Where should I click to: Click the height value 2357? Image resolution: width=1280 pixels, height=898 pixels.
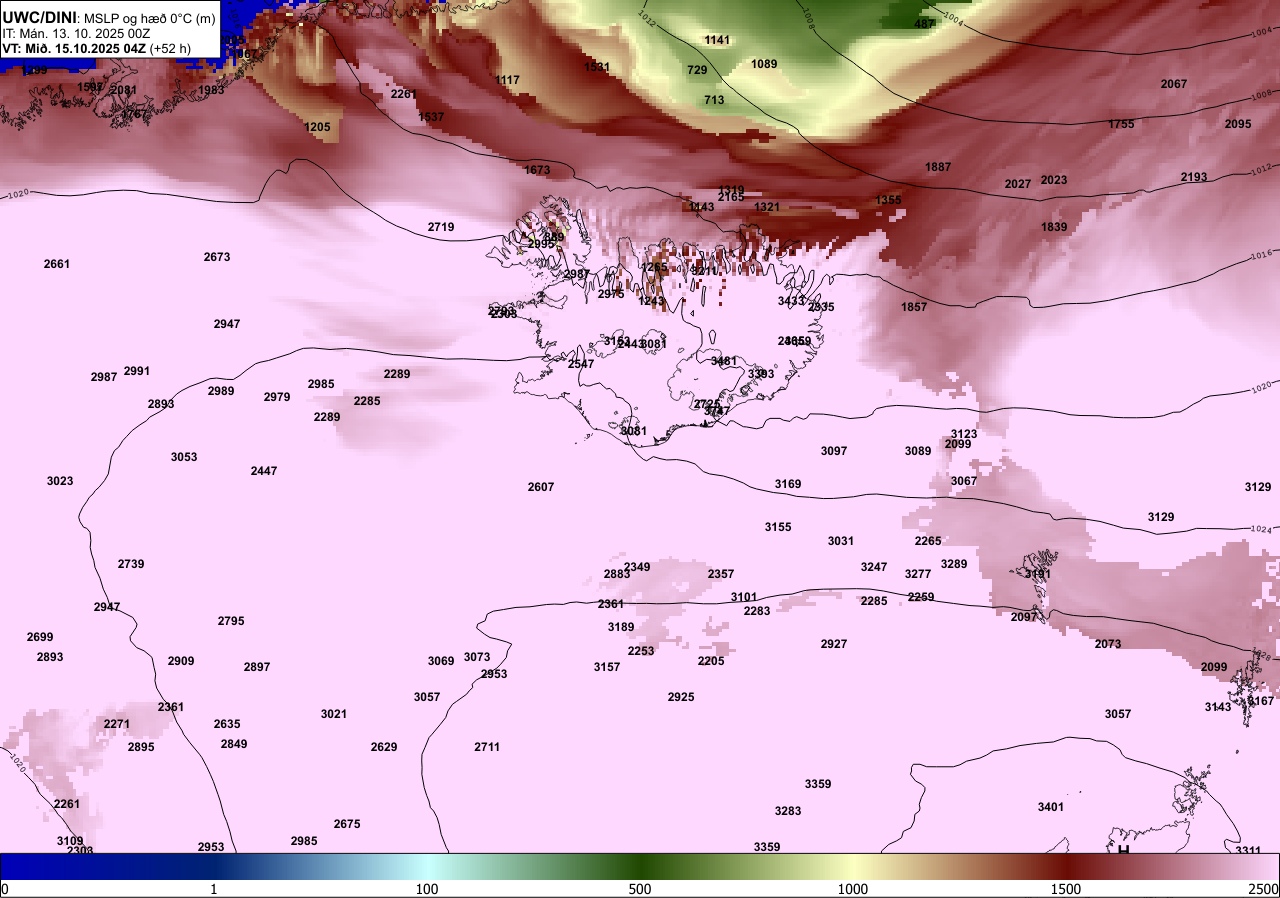721,574
